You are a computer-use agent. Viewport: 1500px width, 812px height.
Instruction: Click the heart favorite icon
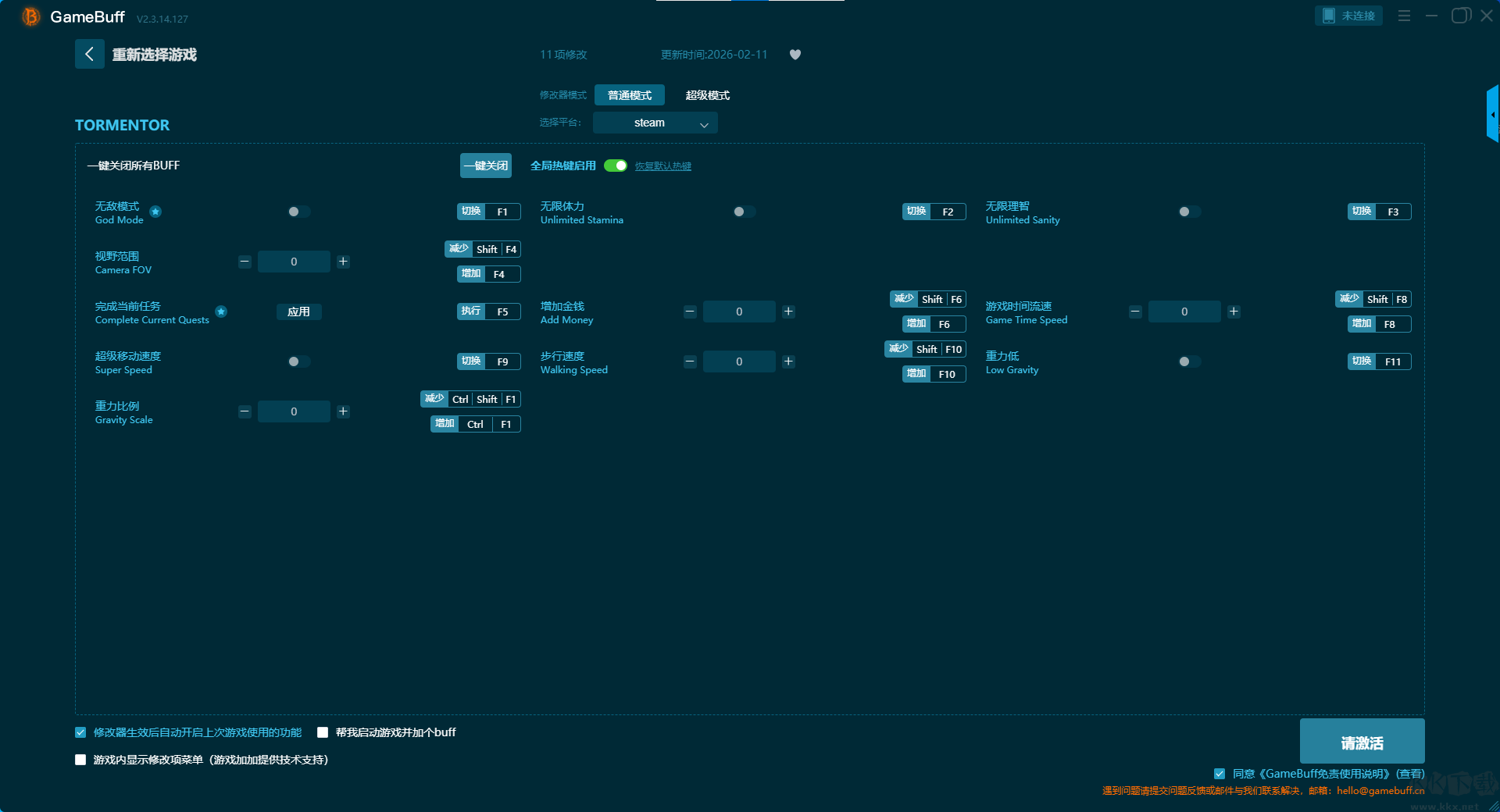point(795,55)
